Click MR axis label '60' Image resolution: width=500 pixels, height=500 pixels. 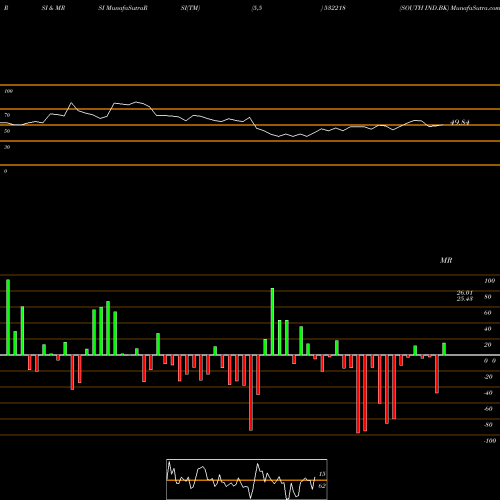pos(488,313)
